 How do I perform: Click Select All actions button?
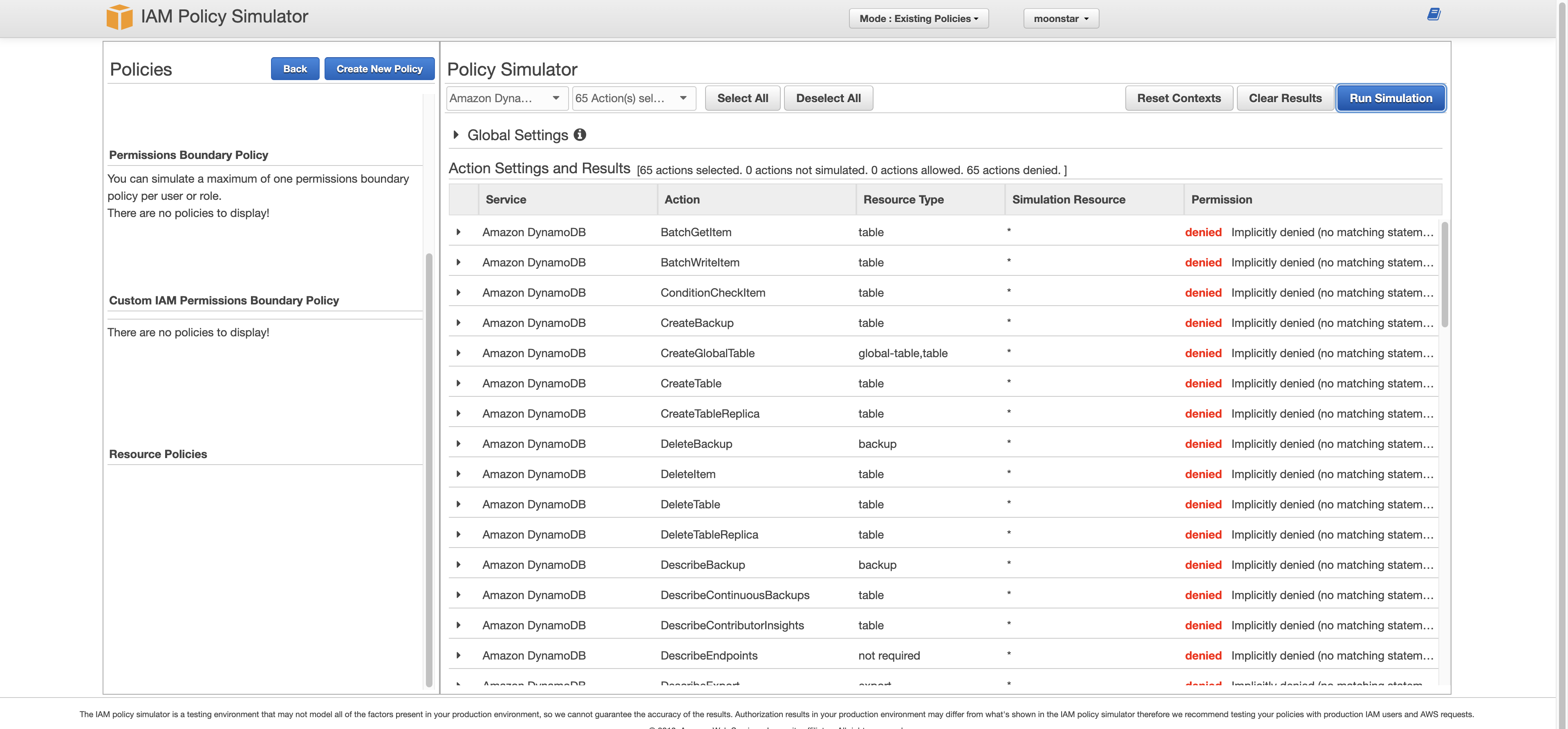[742, 98]
